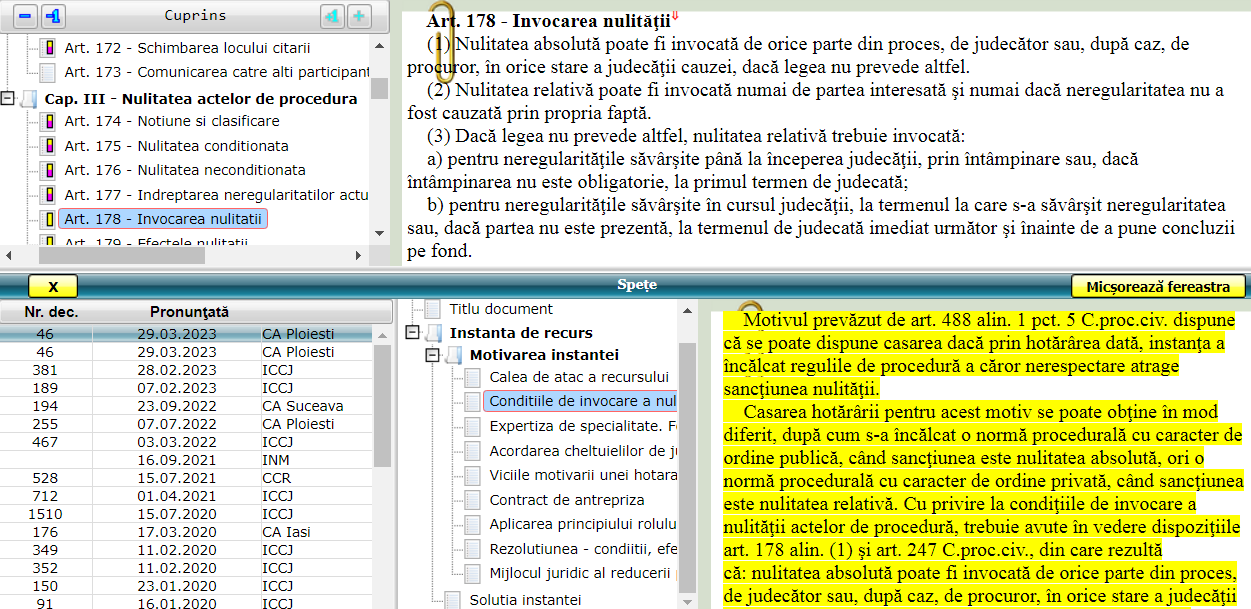Open Rezolutiunea - conditii section
1251x609 pixels.
click(x=583, y=549)
